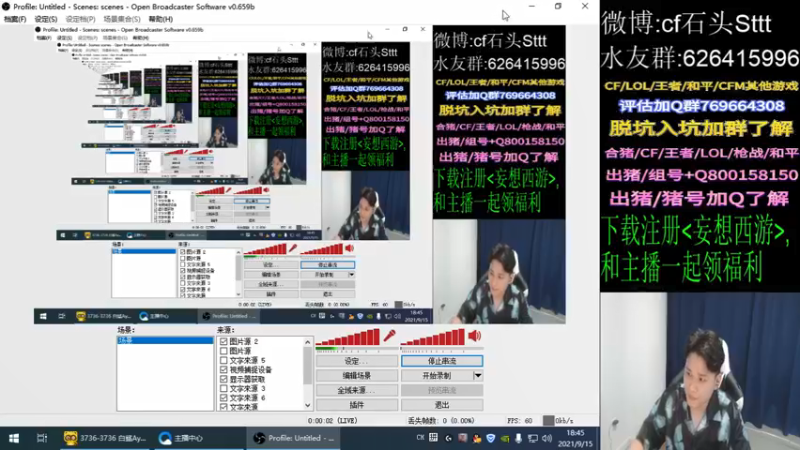The width and height of the screenshot is (800, 450).
Task: Open the Windows Start menu
Action: tap(14, 438)
